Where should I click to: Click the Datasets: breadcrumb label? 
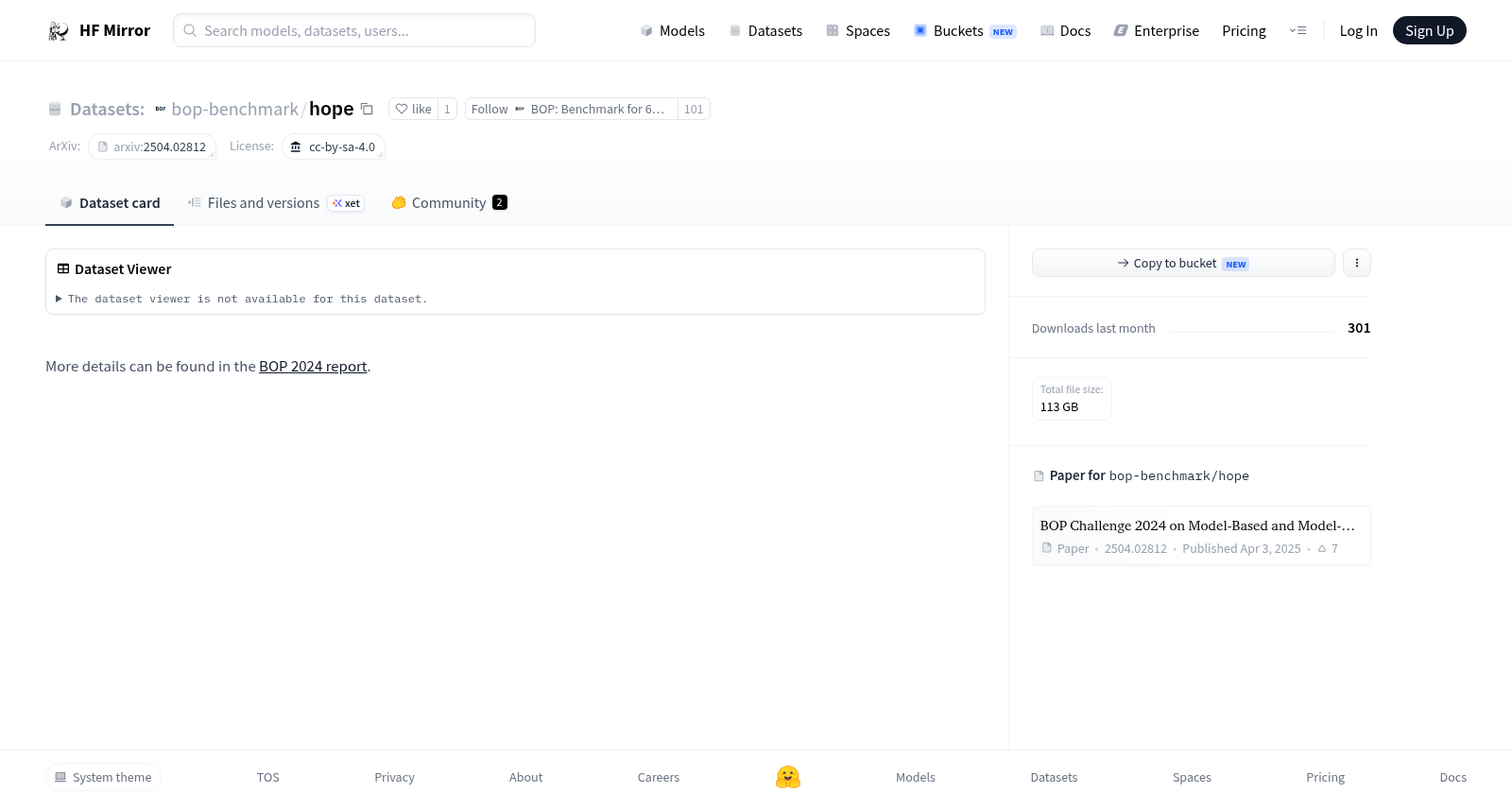tap(107, 110)
